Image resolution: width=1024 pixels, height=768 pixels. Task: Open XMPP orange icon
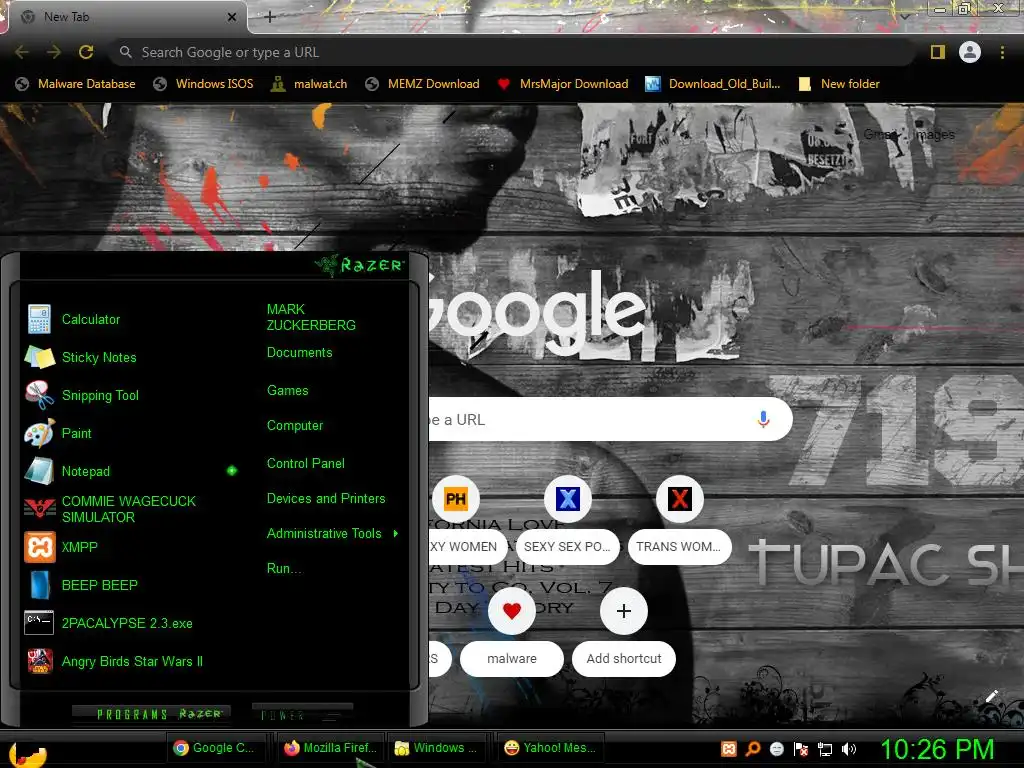point(39,547)
